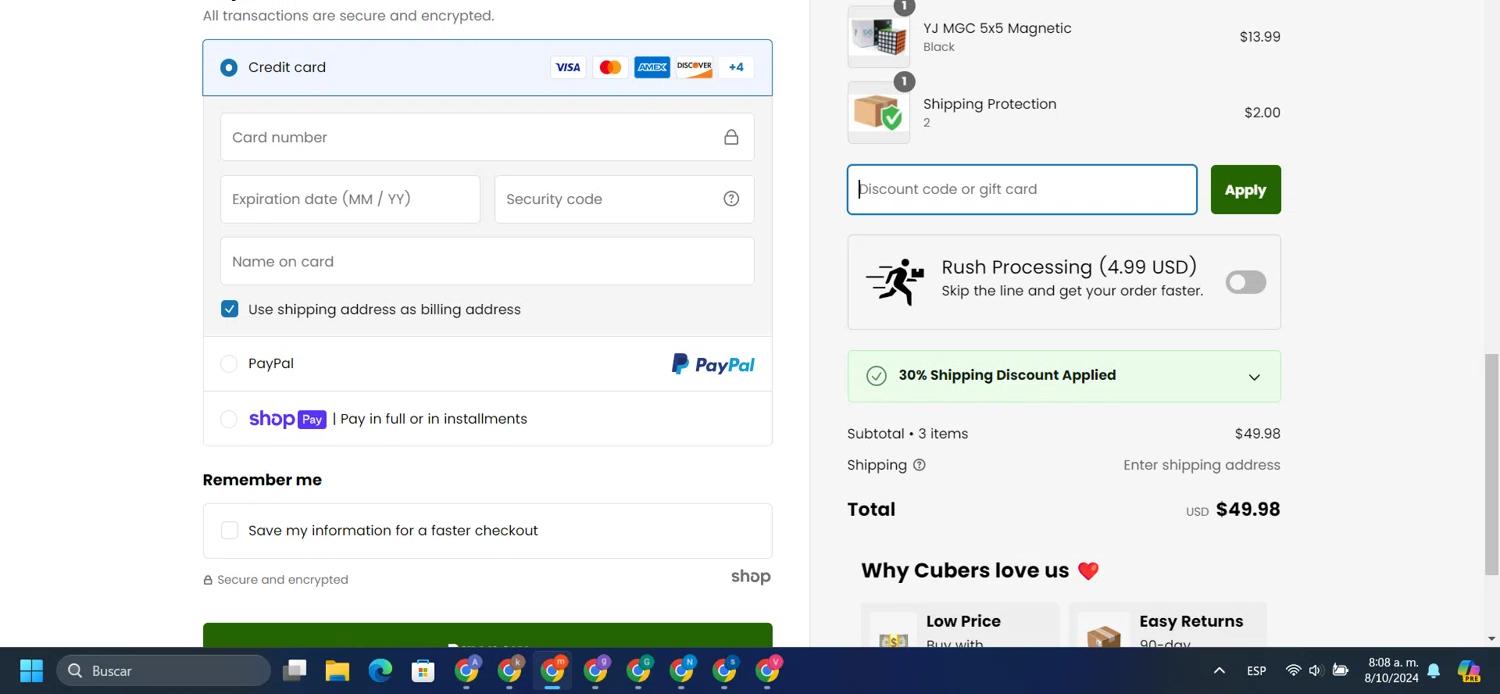This screenshot has width=1500, height=694.
Task: Show hidden icons in the system tray
Action: (1219, 671)
